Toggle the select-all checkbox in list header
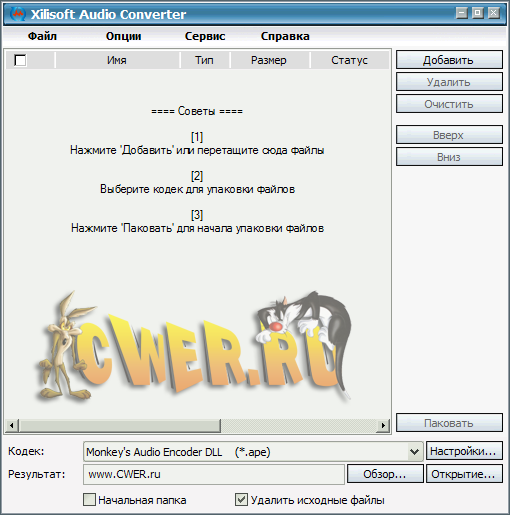This screenshot has width=510, height=515. tap(20, 60)
